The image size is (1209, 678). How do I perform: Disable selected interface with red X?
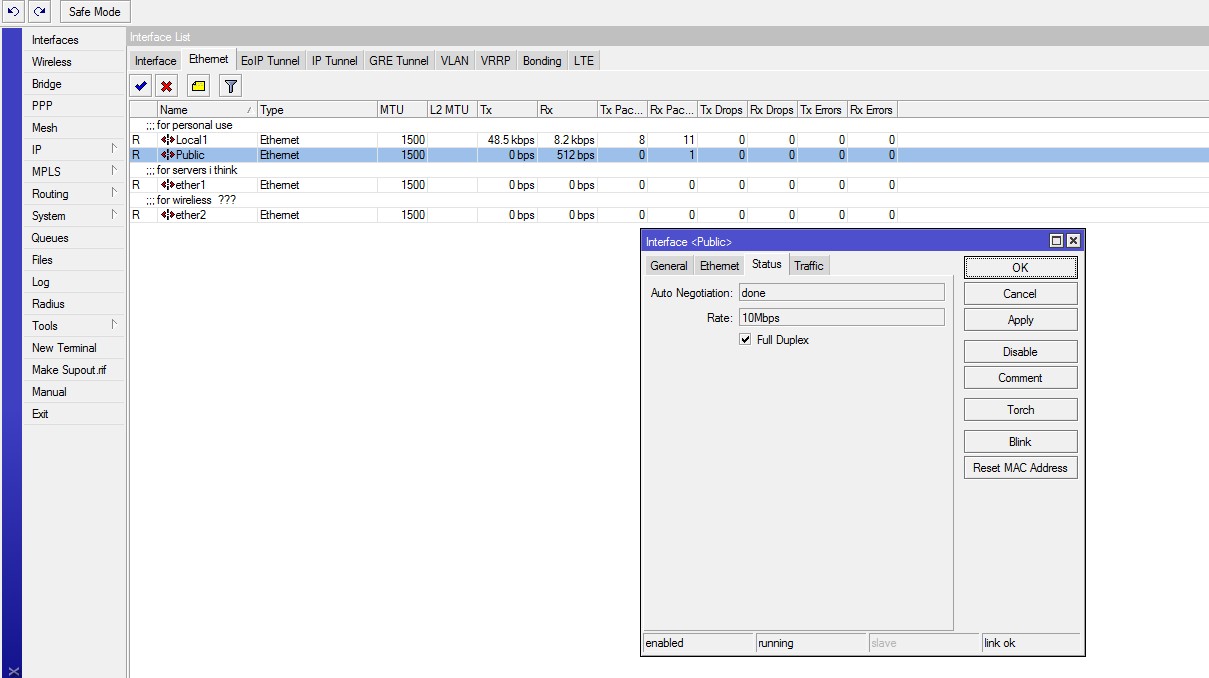[x=167, y=86]
